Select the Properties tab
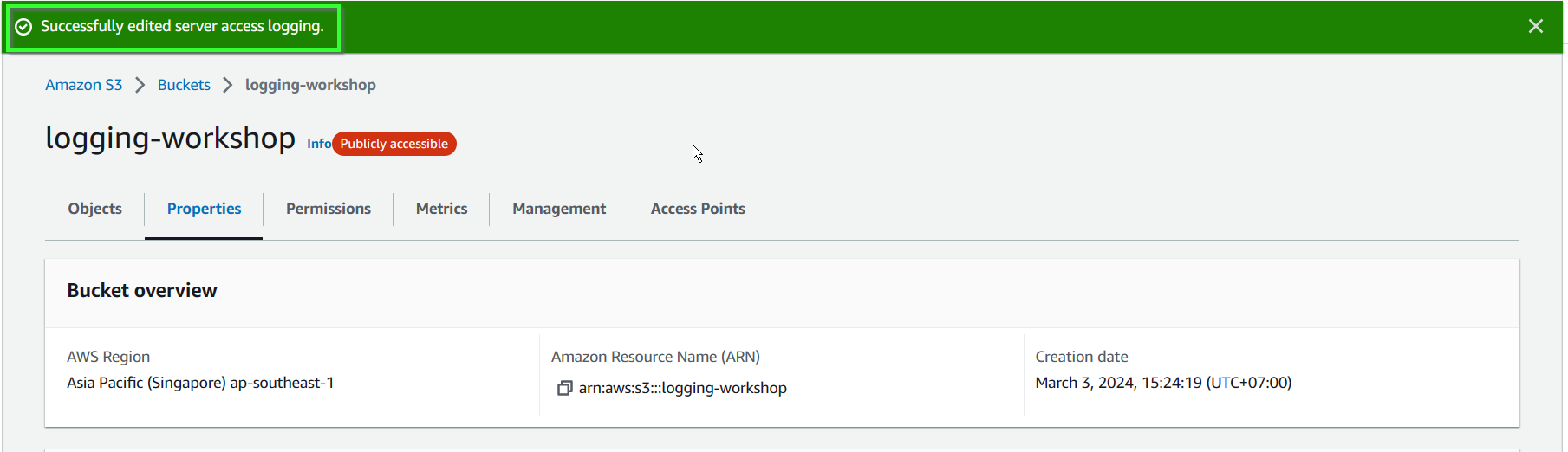 point(205,209)
